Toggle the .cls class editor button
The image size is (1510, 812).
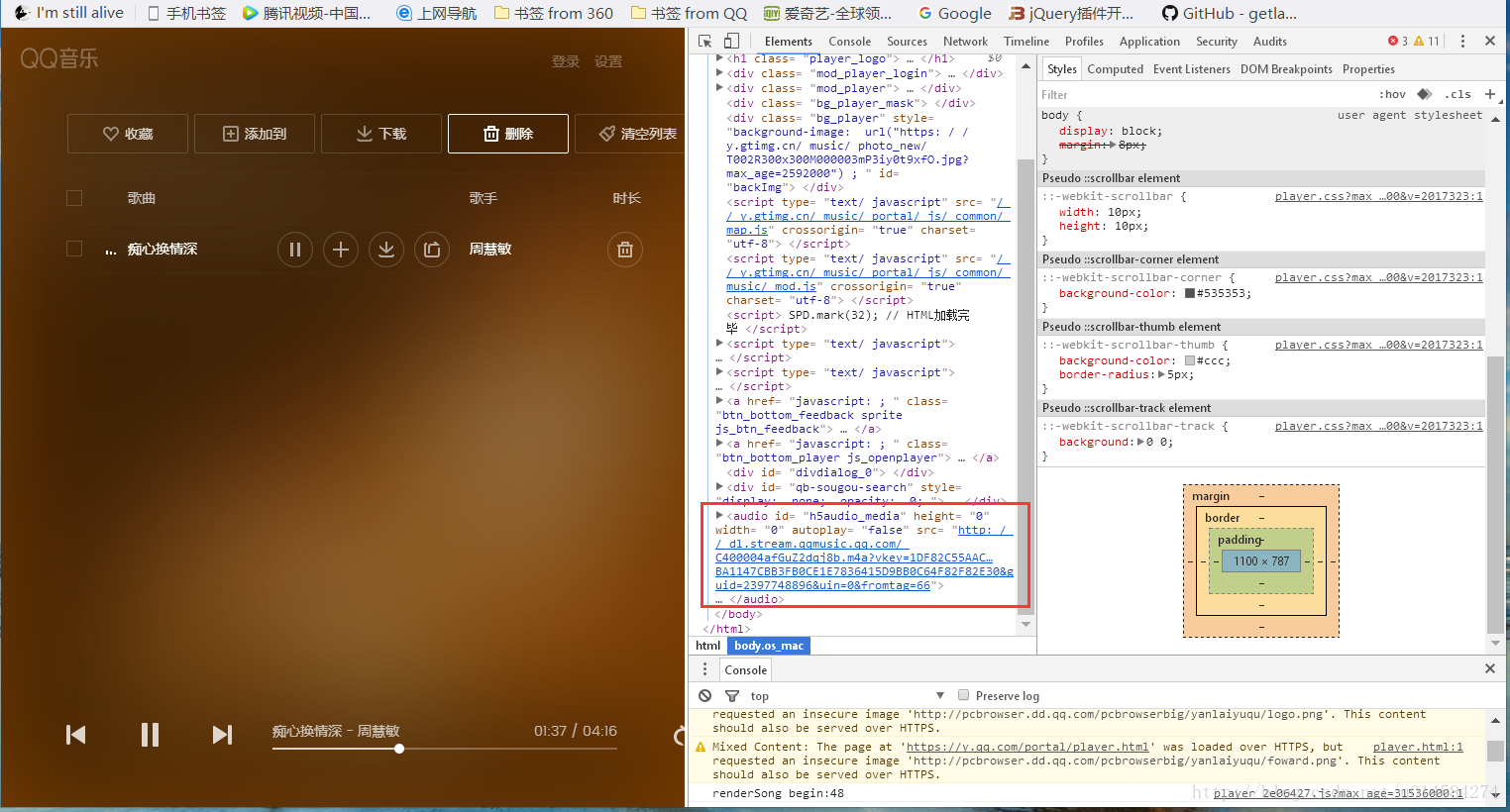coord(1457,94)
